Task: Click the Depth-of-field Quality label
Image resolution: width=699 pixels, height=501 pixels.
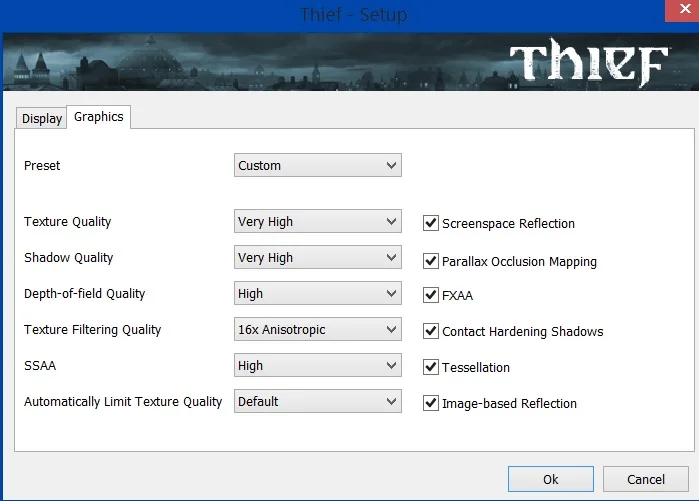Action: 85,294
